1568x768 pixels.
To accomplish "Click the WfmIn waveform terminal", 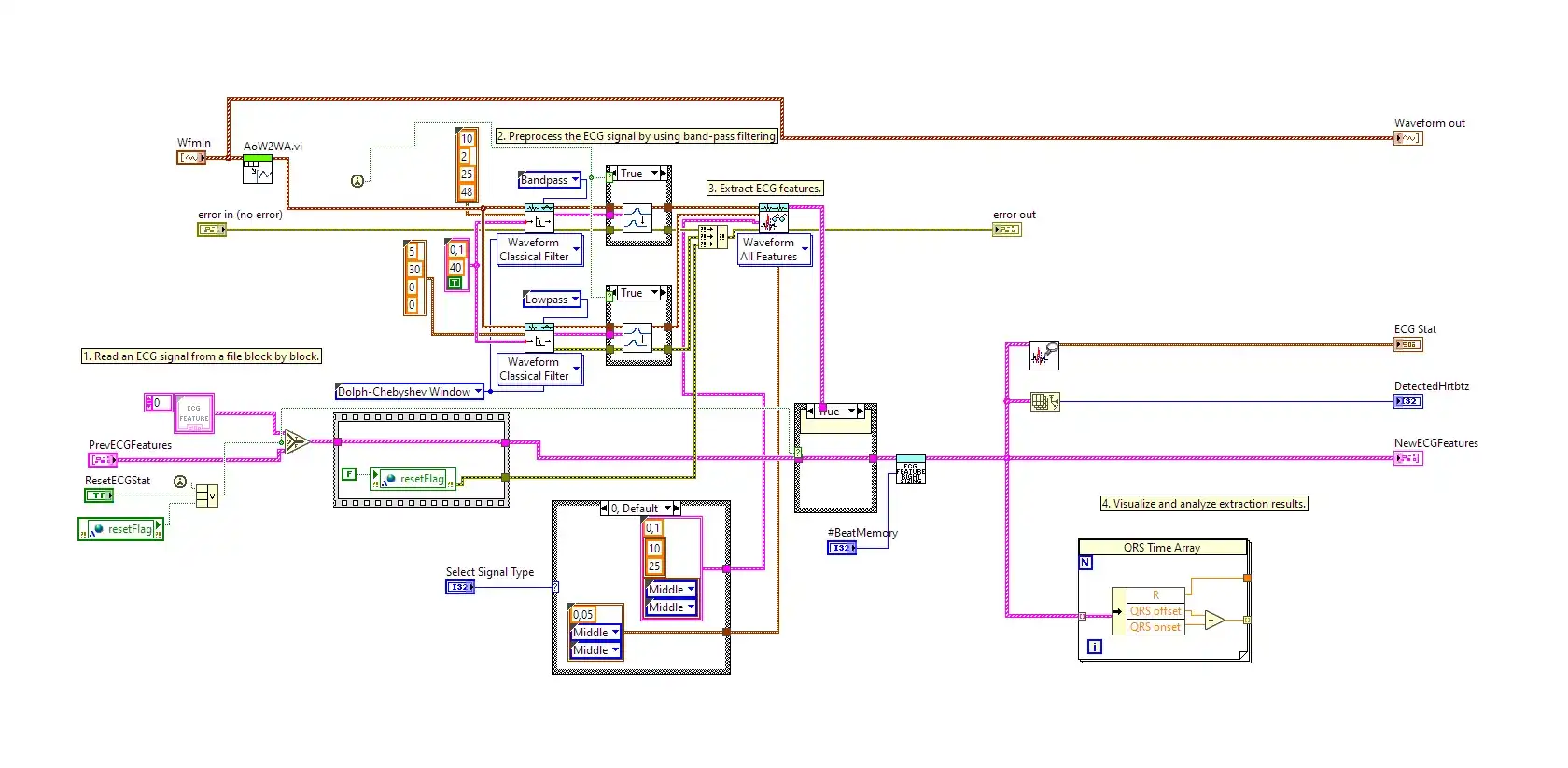I will [x=191, y=158].
